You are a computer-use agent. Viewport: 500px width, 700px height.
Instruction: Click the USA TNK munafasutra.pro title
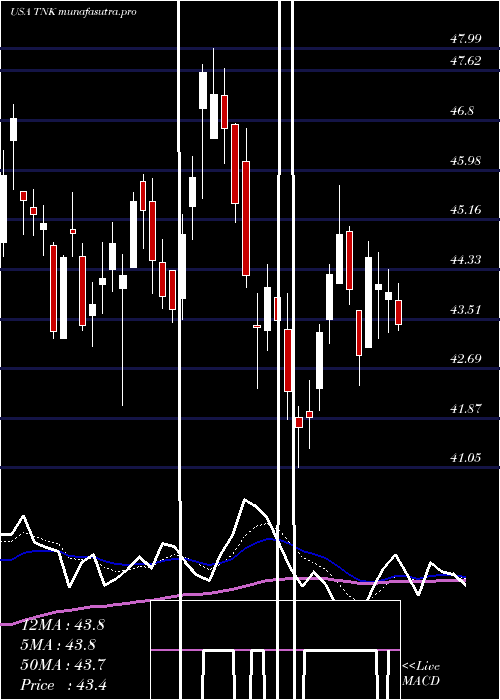tap(73, 12)
